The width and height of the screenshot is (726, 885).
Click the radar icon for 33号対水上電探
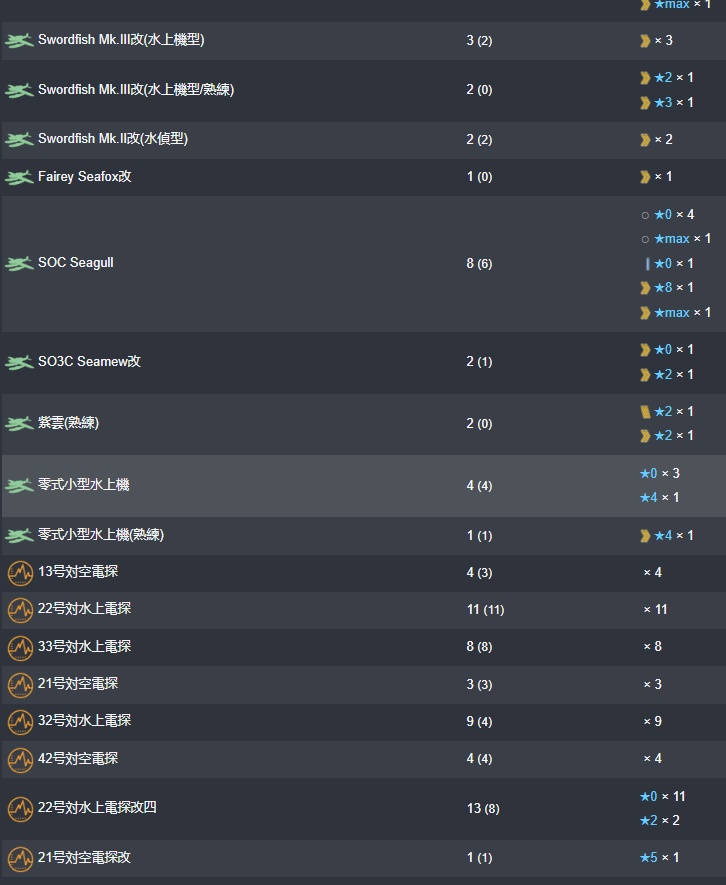click(x=20, y=647)
